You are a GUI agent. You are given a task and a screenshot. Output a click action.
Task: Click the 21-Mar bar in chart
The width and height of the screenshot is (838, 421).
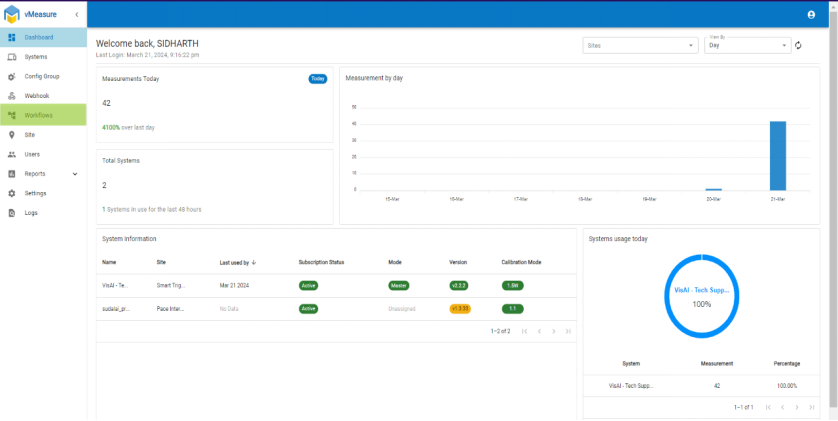pyautogui.click(x=778, y=155)
